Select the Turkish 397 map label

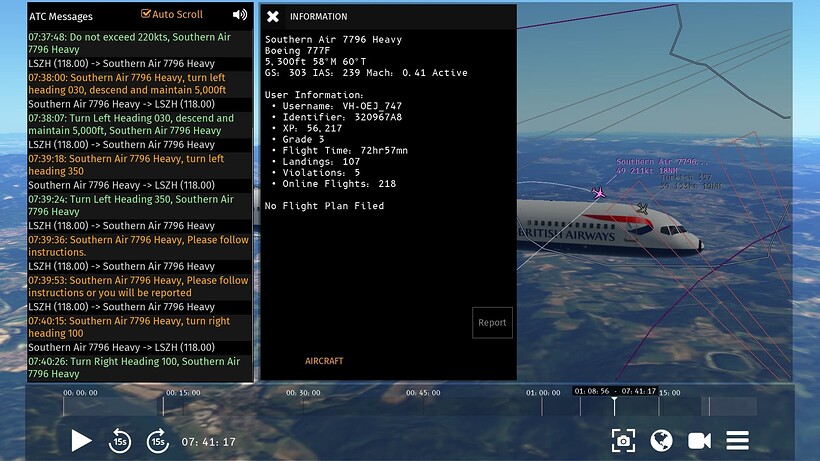click(x=690, y=181)
